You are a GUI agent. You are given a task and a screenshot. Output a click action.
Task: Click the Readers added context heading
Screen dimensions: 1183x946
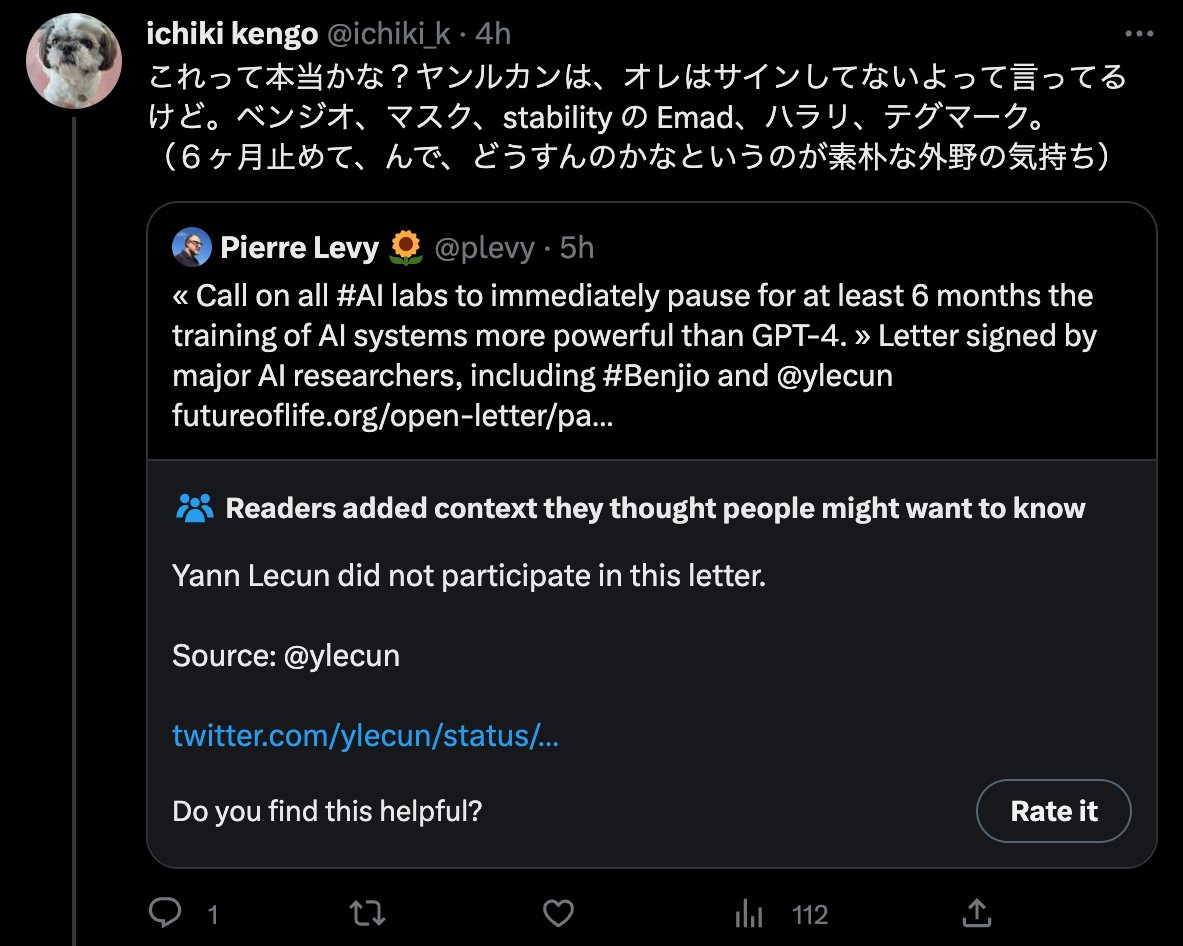pos(655,508)
